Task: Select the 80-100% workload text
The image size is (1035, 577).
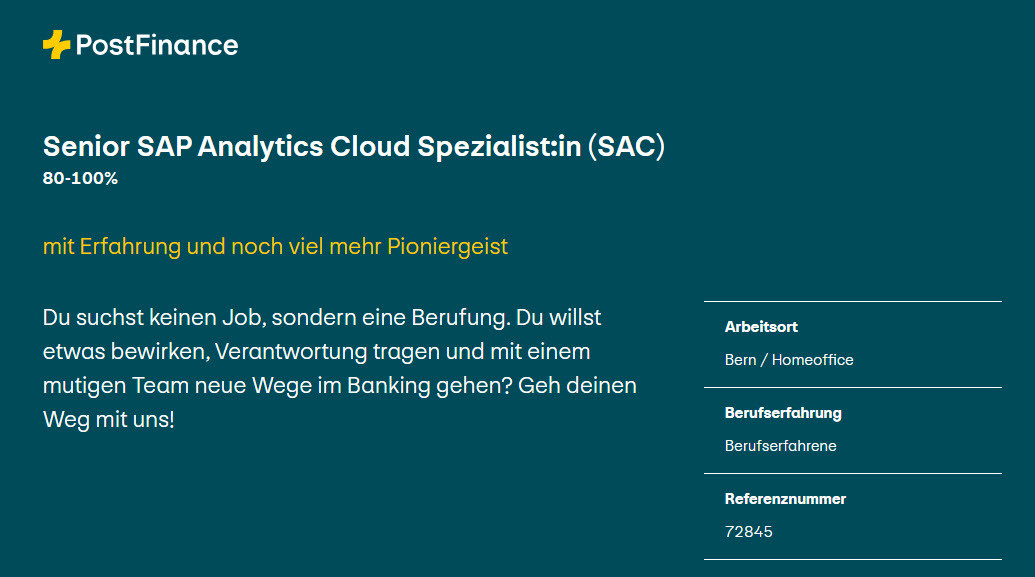Action: coord(81,179)
